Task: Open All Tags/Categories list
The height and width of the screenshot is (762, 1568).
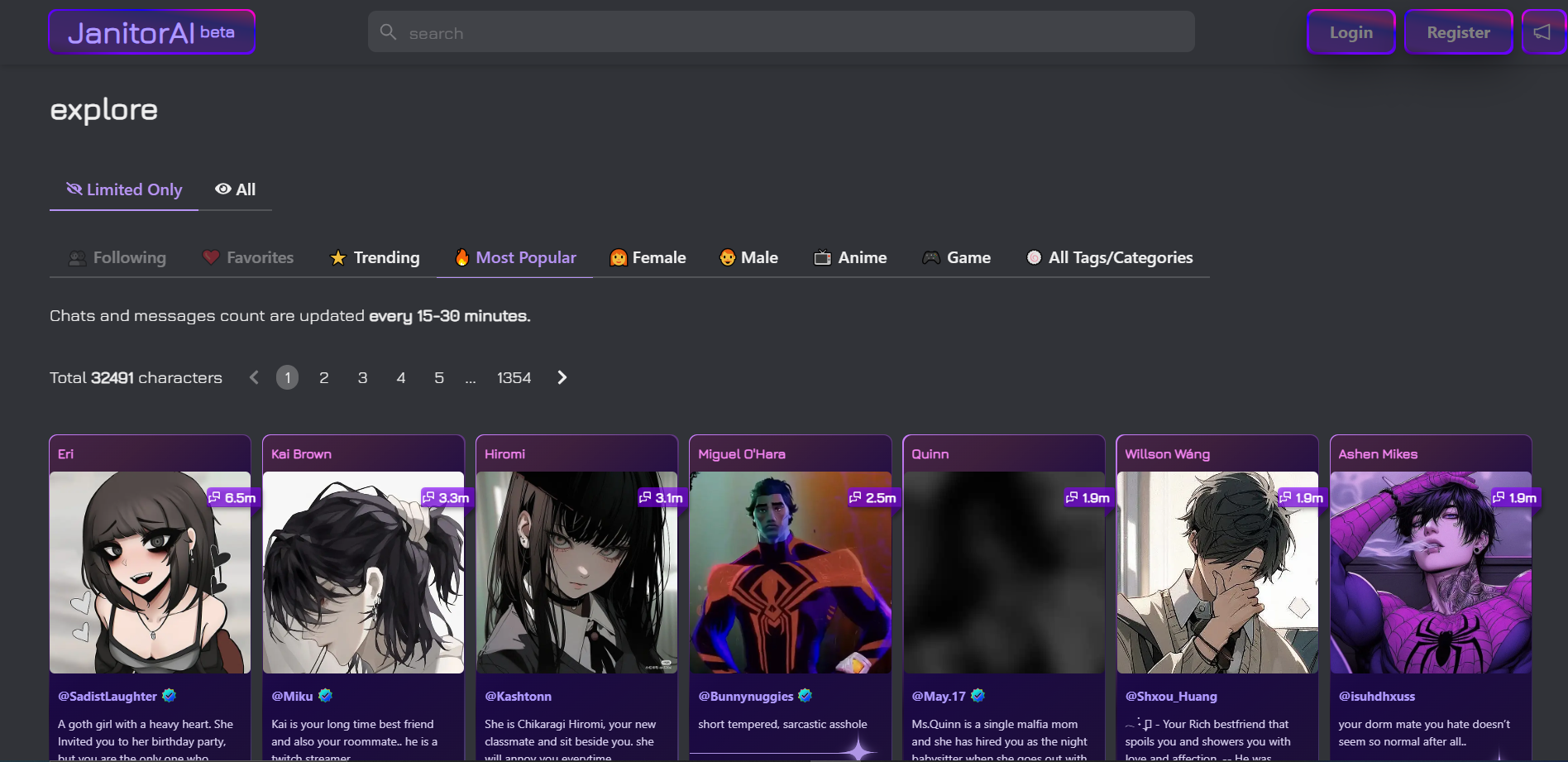Action: coord(1109,257)
